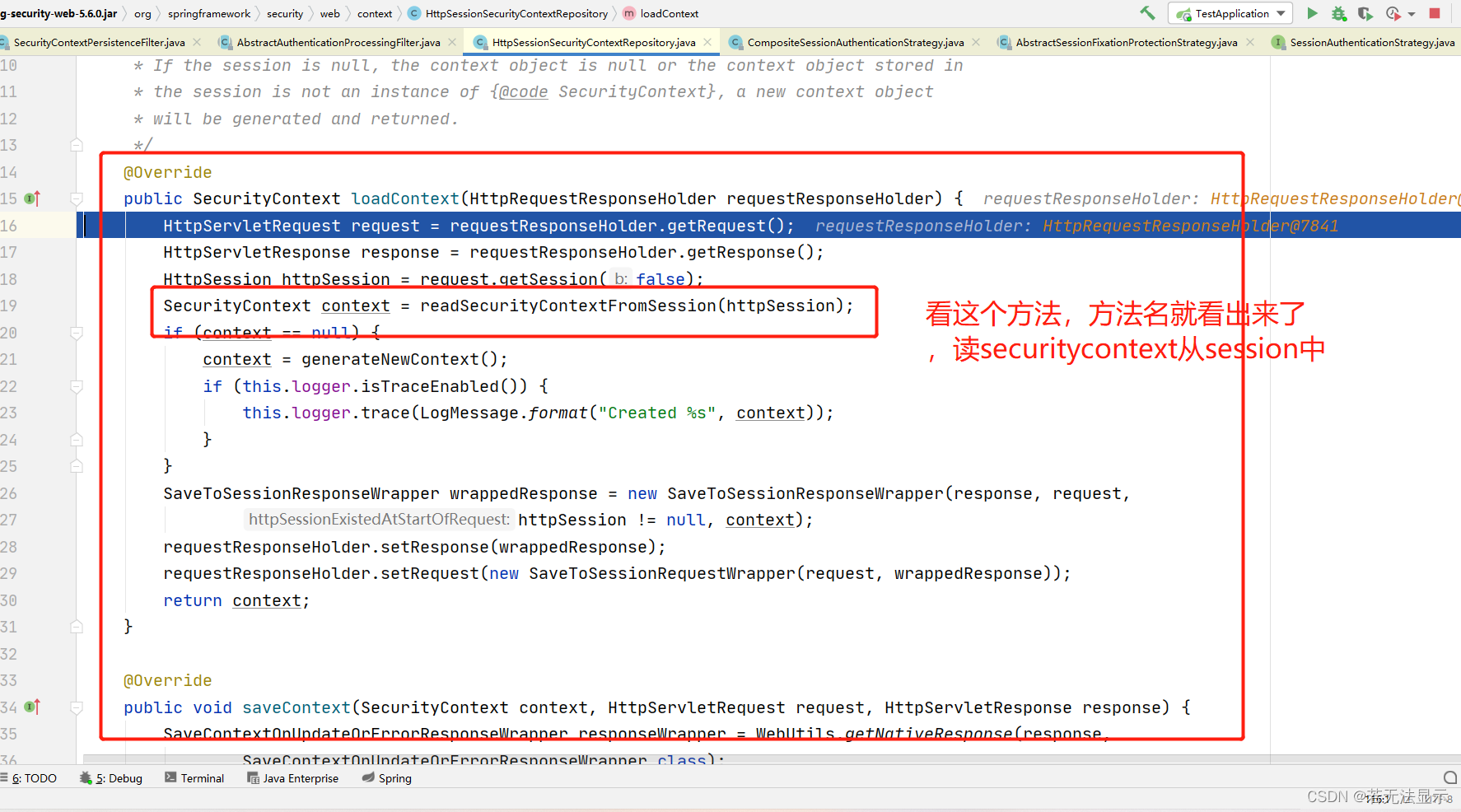Image resolution: width=1461 pixels, height=812 pixels.
Task: Click the saveContext method name on line 34
Action: pyautogui.click(x=296, y=707)
